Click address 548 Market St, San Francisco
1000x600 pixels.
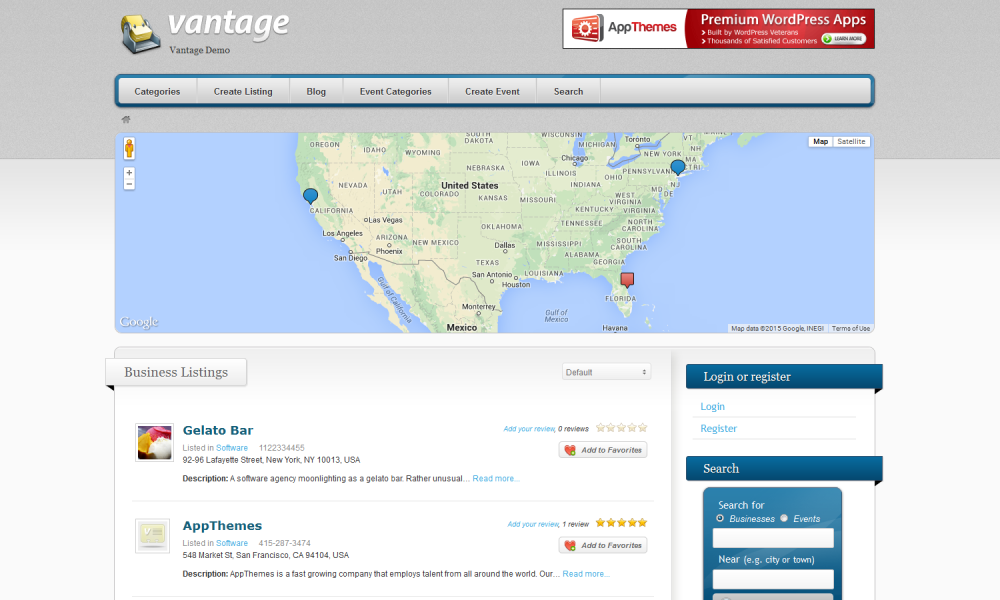click(x=266, y=555)
